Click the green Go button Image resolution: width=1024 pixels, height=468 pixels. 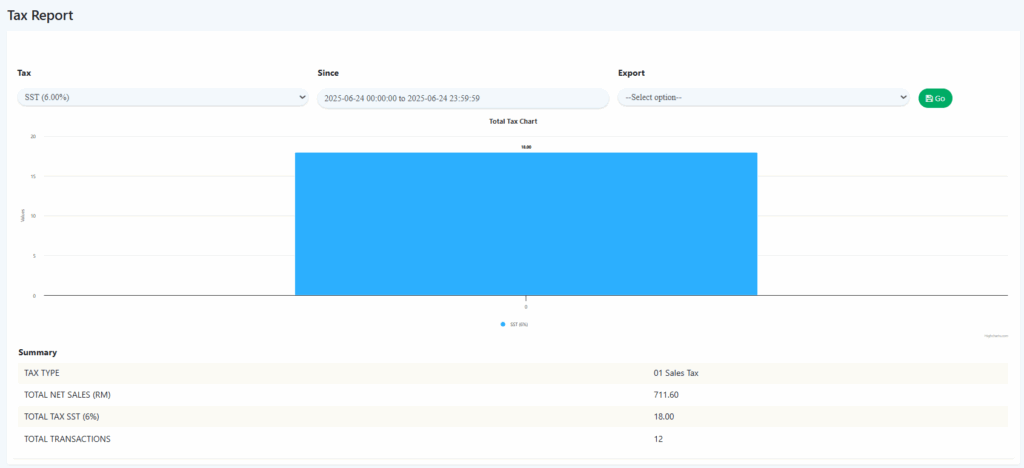click(935, 98)
